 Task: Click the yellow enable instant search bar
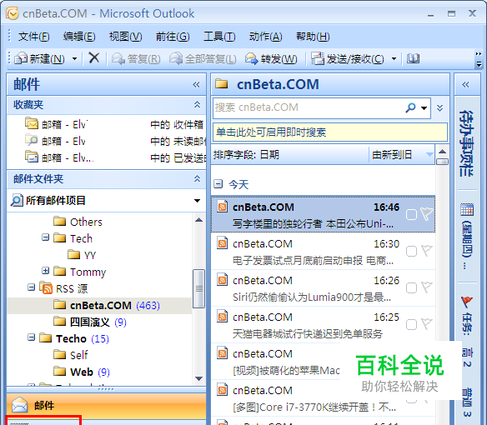330,132
